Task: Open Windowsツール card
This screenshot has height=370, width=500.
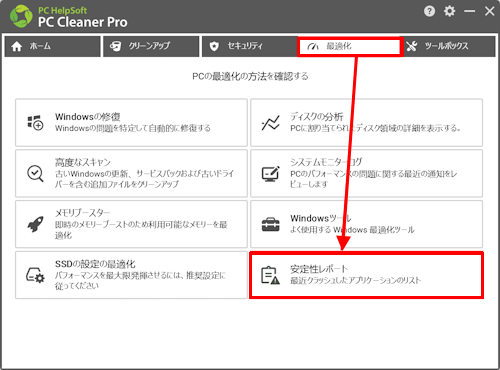Action: click(x=366, y=224)
